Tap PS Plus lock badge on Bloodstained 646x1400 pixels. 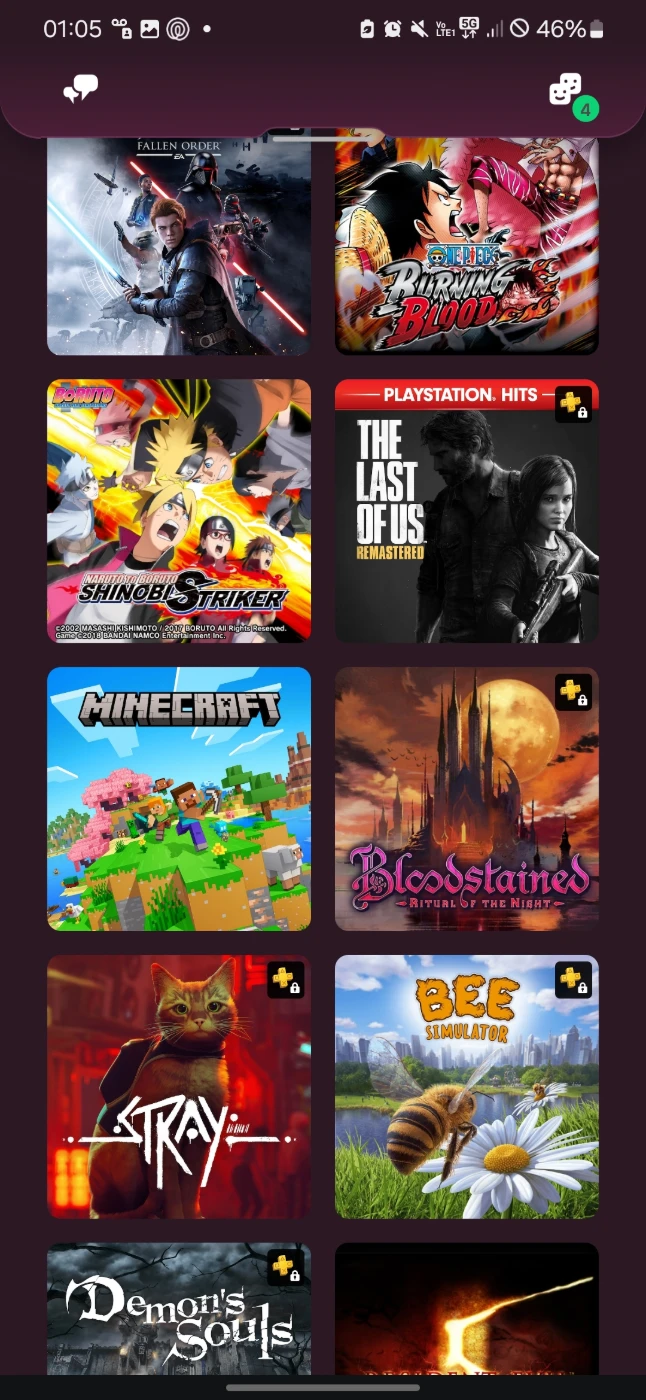(x=573, y=692)
